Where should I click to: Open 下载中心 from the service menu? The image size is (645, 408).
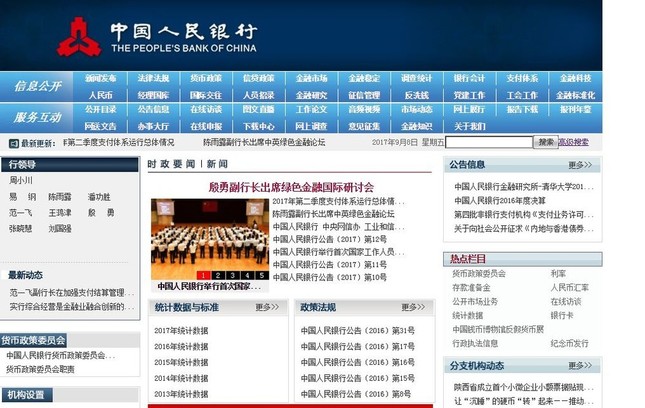(x=258, y=127)
